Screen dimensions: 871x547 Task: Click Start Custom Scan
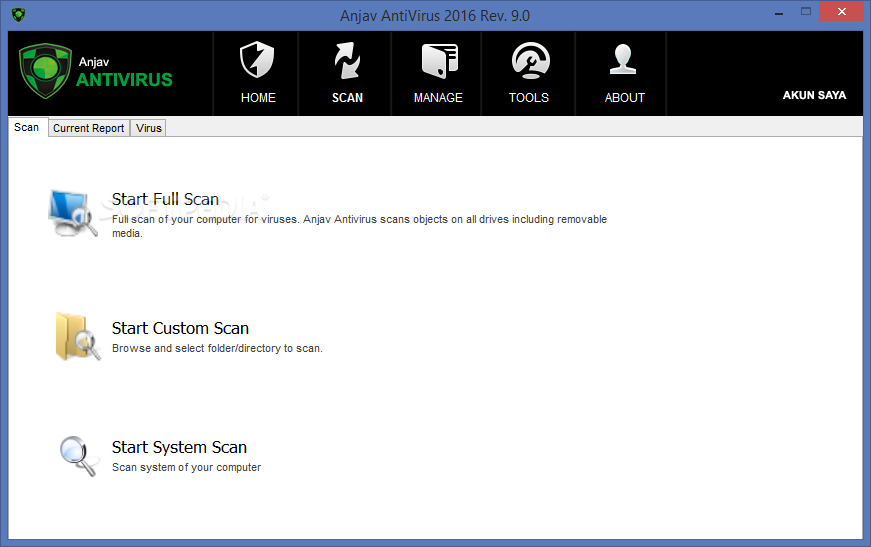[x=180, y=328]
